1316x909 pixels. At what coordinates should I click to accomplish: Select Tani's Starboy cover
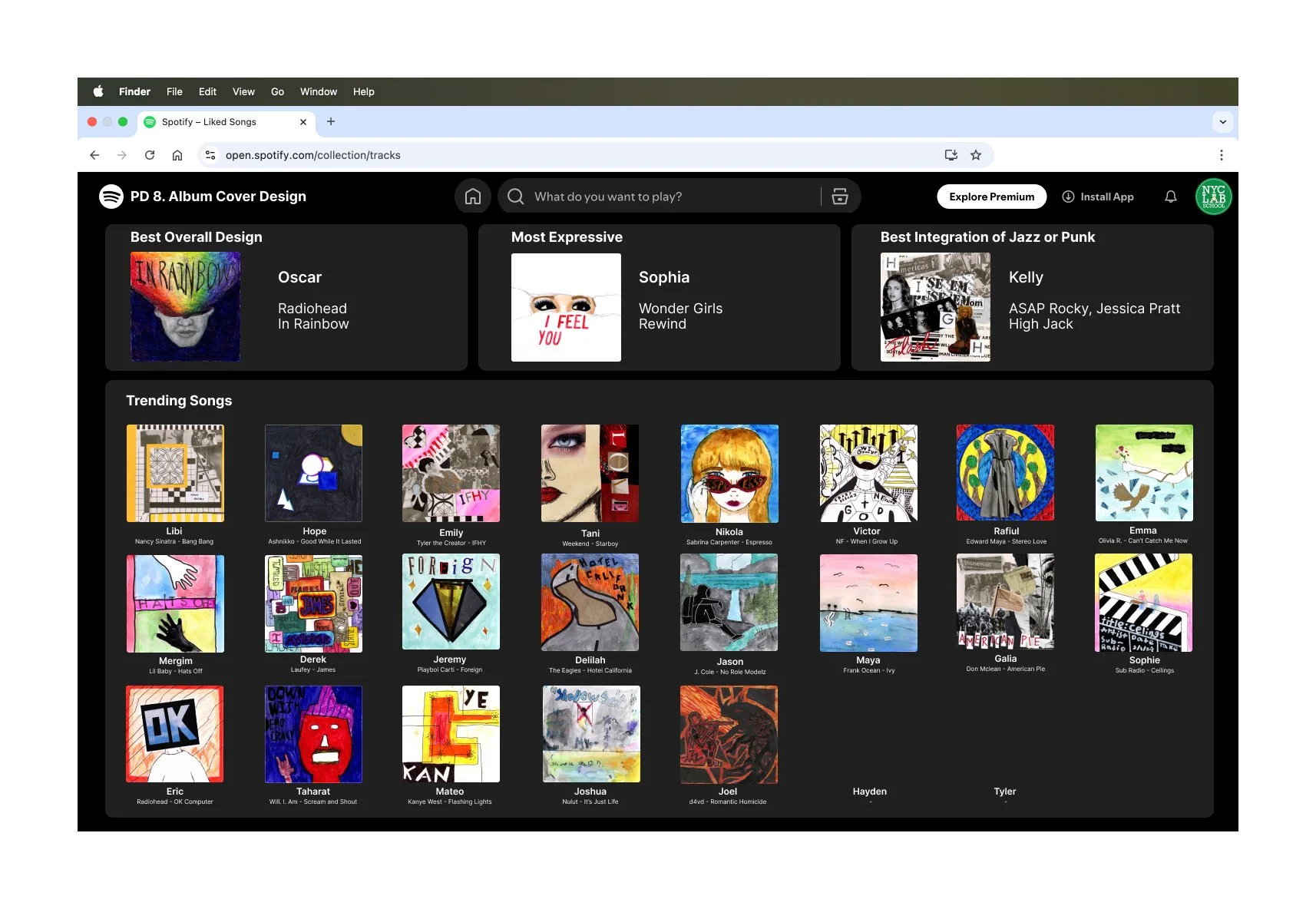click(590, 474)
